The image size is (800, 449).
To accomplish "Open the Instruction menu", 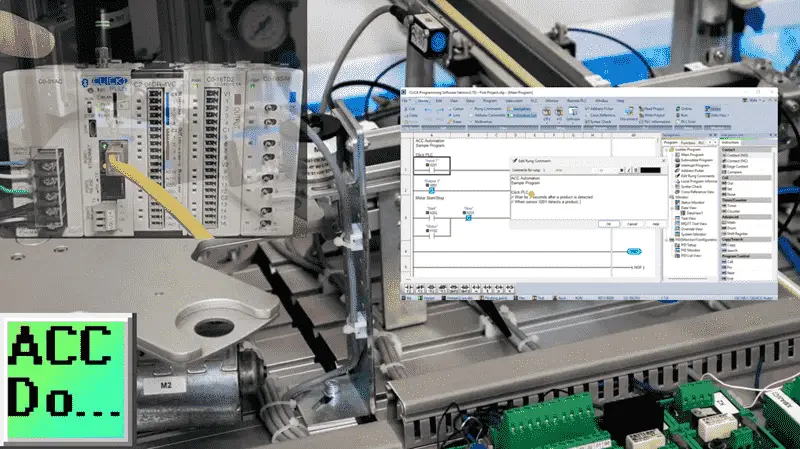I will tap(514, 101).
